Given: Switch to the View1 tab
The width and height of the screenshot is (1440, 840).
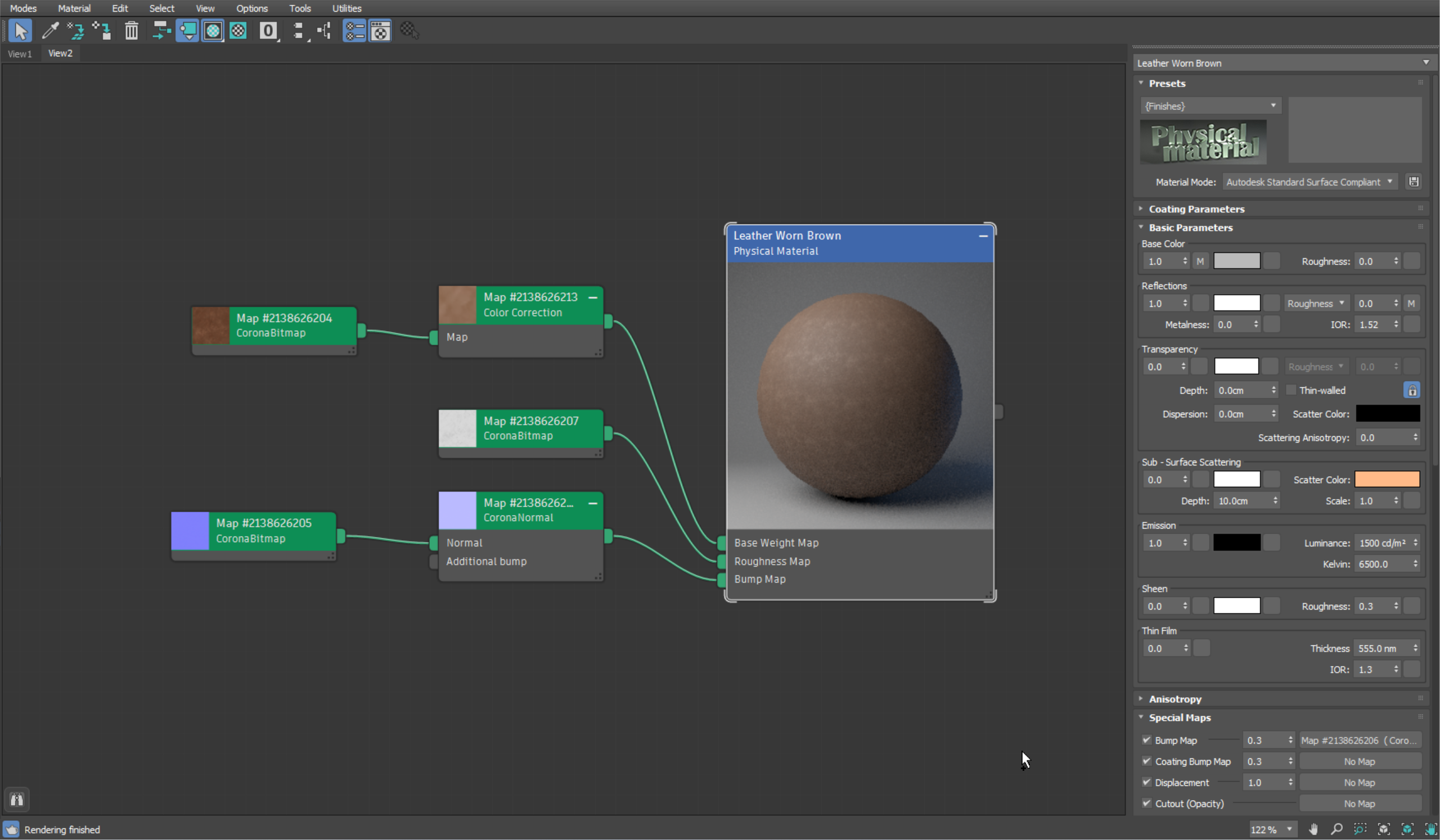Looking at the screenshot, I should coord(20,53).
